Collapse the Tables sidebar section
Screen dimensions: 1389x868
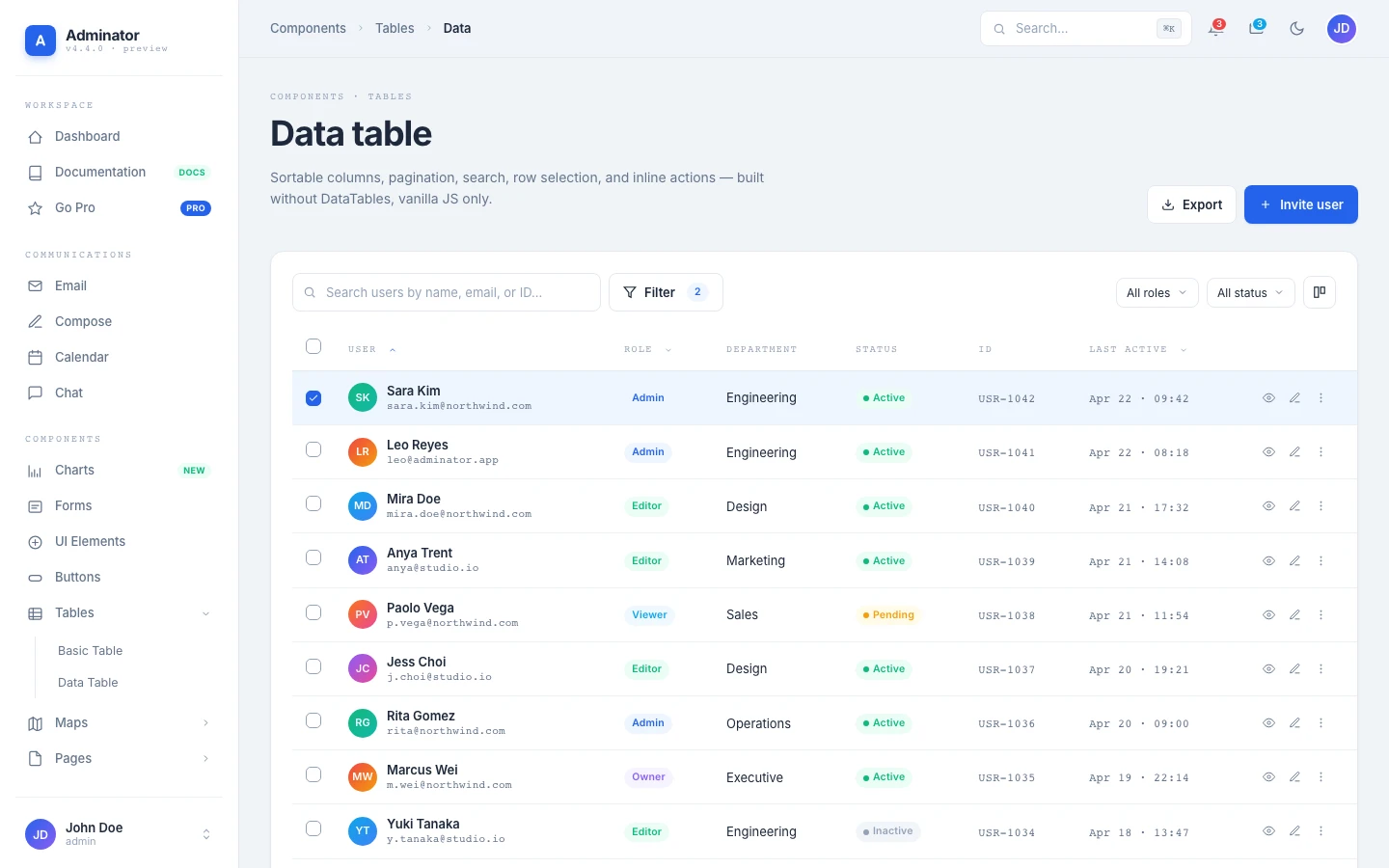[119, 613]
